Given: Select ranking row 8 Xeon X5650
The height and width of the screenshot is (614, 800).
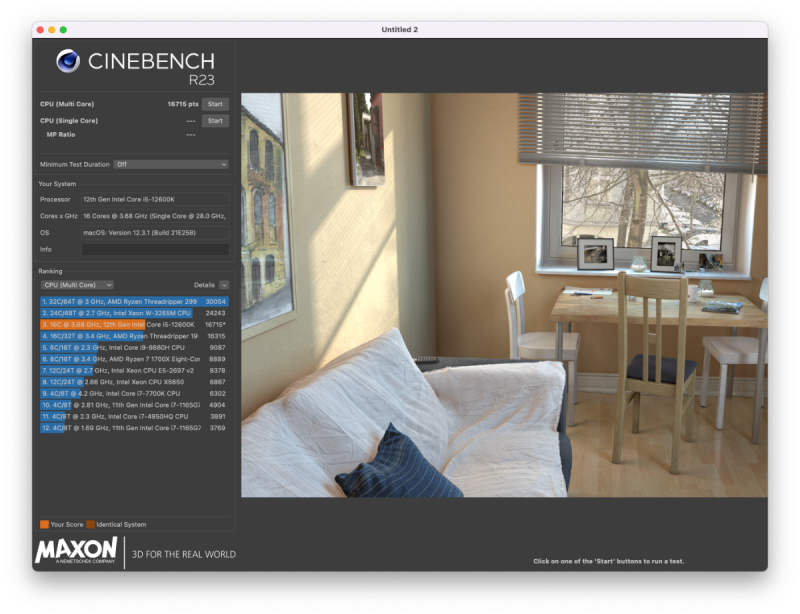Looking at the screenshot, I should point(134,382).
